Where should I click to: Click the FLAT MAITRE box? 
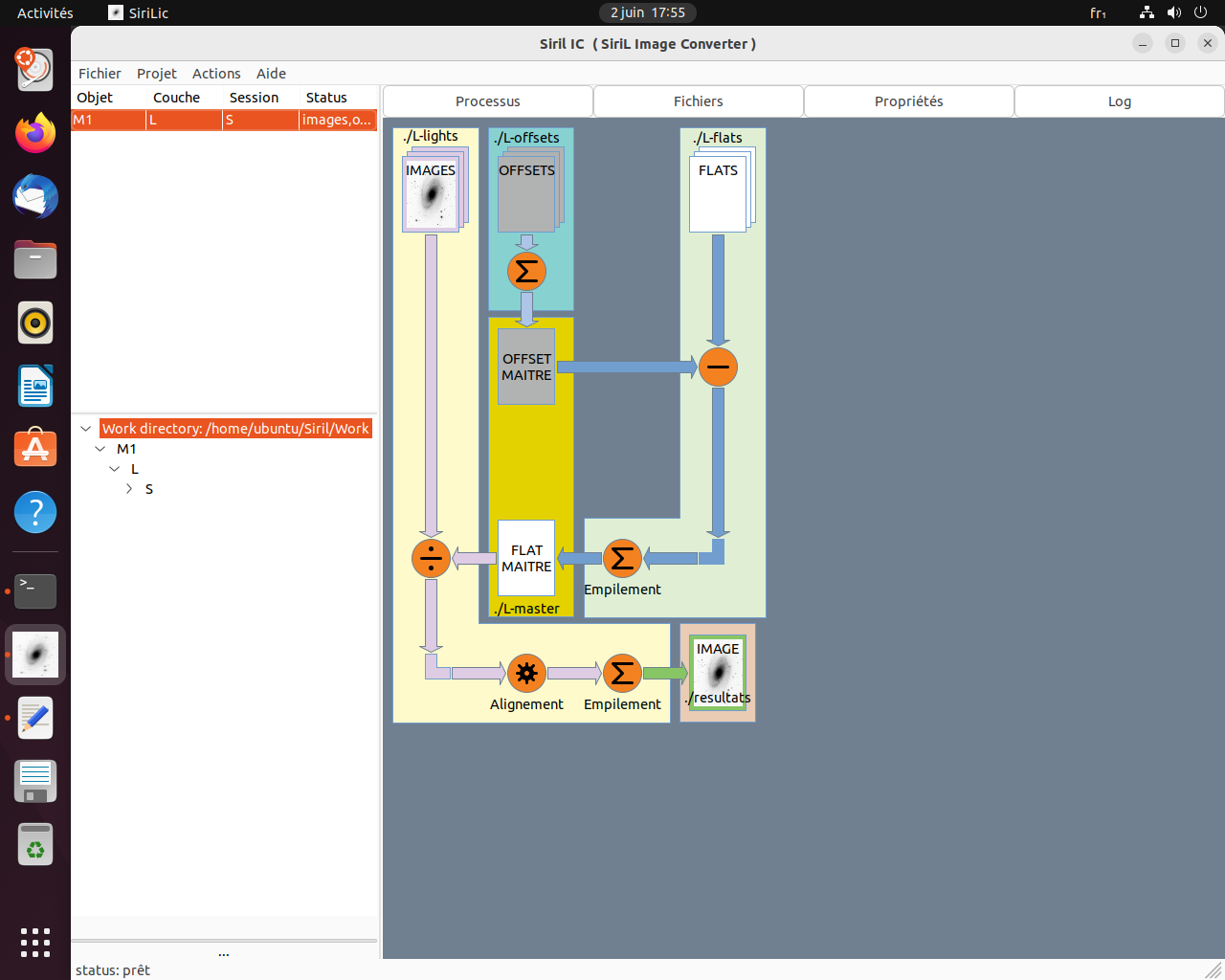(526, 558)
